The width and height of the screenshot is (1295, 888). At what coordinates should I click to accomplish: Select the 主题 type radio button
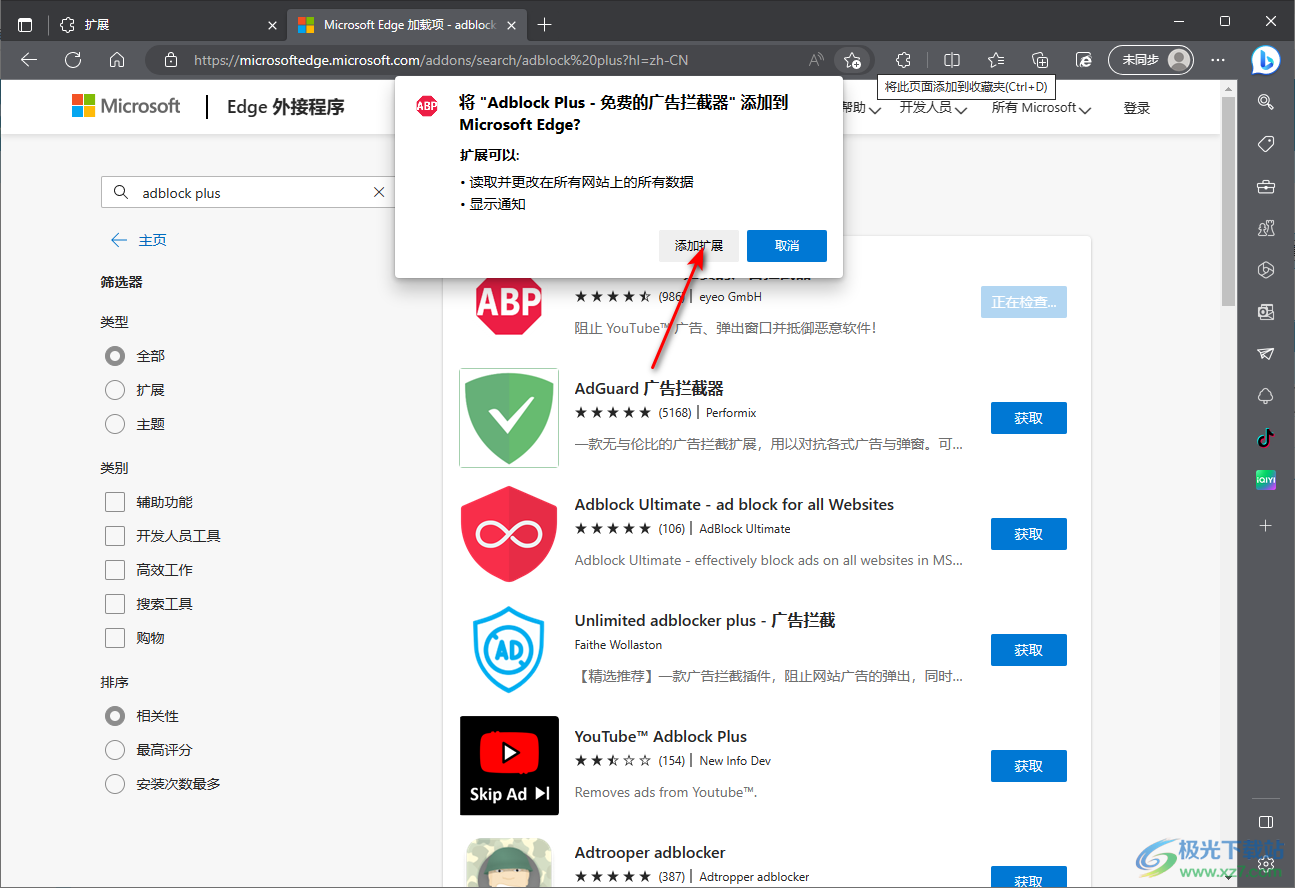(115, 424)
